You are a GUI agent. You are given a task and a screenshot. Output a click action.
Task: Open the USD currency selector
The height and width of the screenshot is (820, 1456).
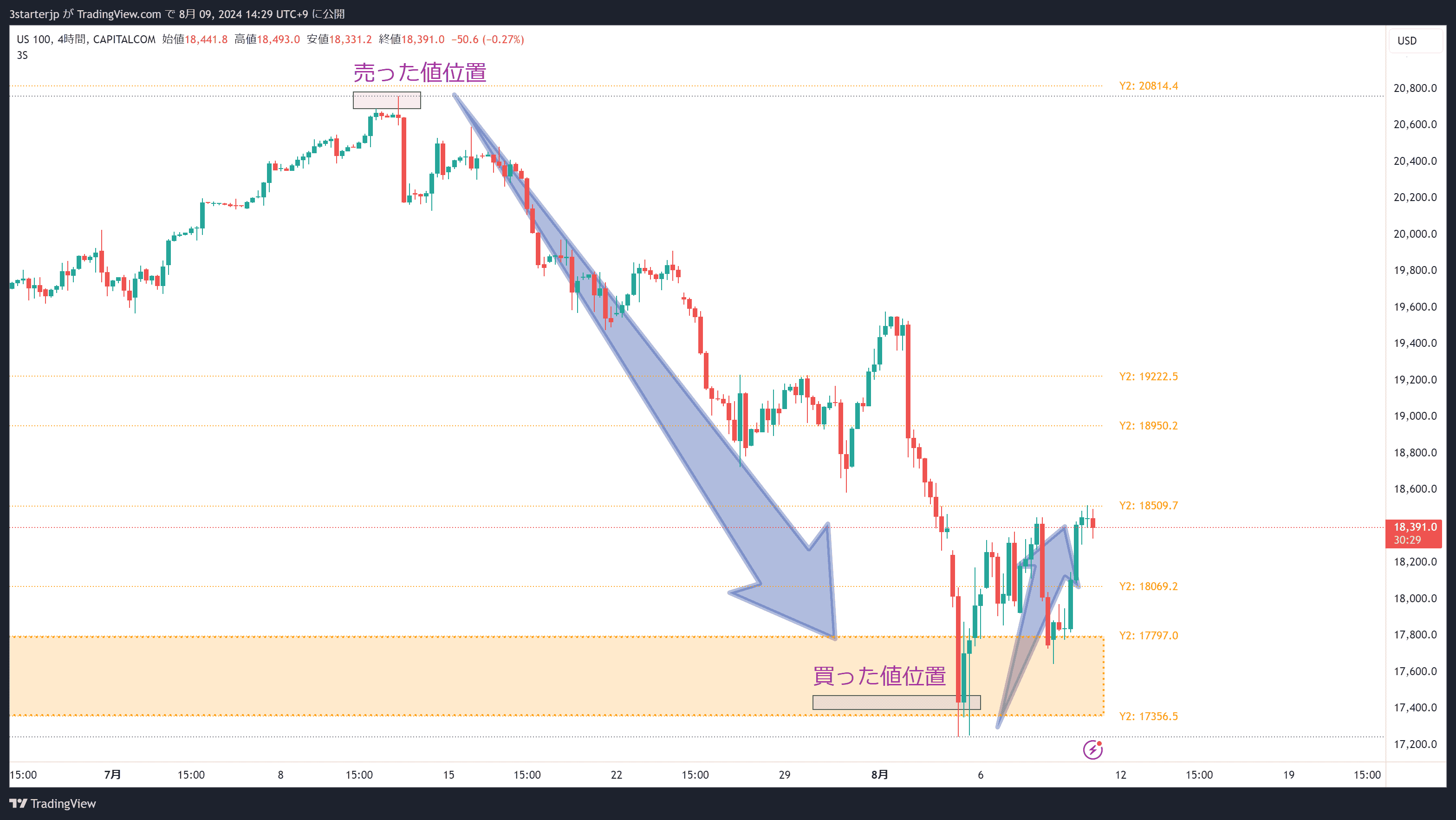(x=1415, y=41)
